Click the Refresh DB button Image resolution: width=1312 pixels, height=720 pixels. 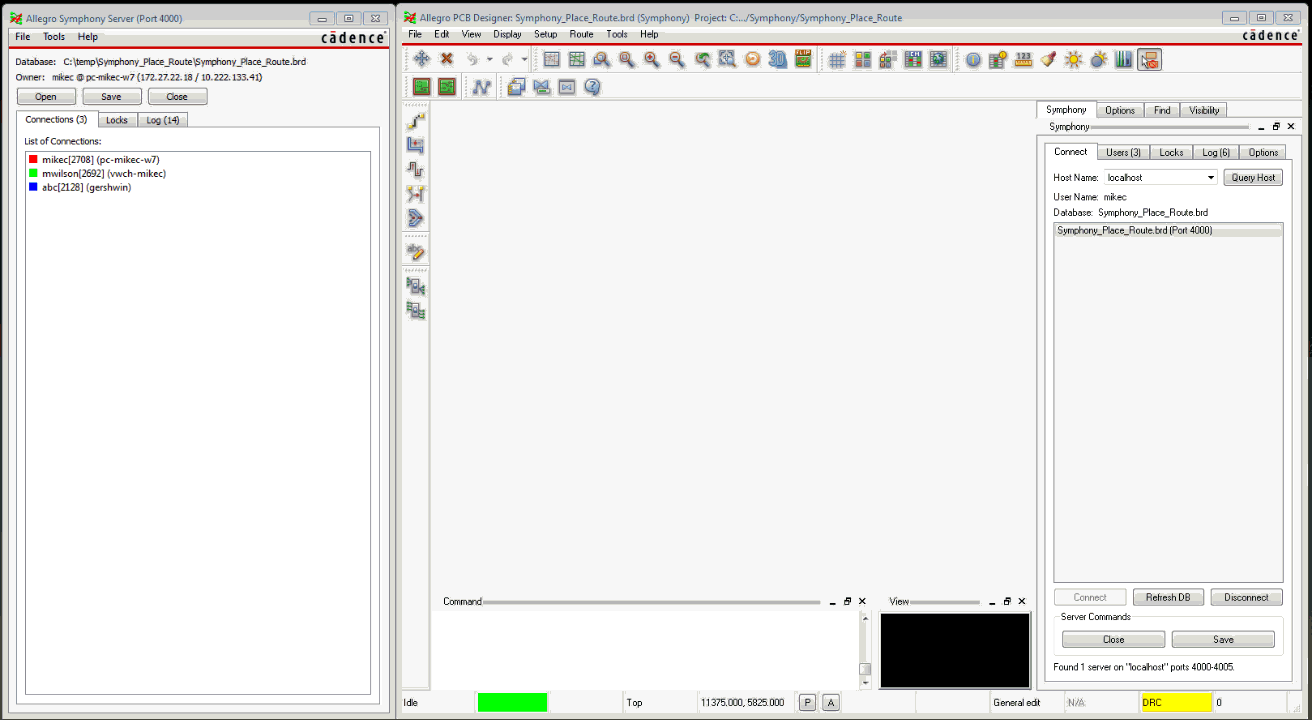point(1168,597)
